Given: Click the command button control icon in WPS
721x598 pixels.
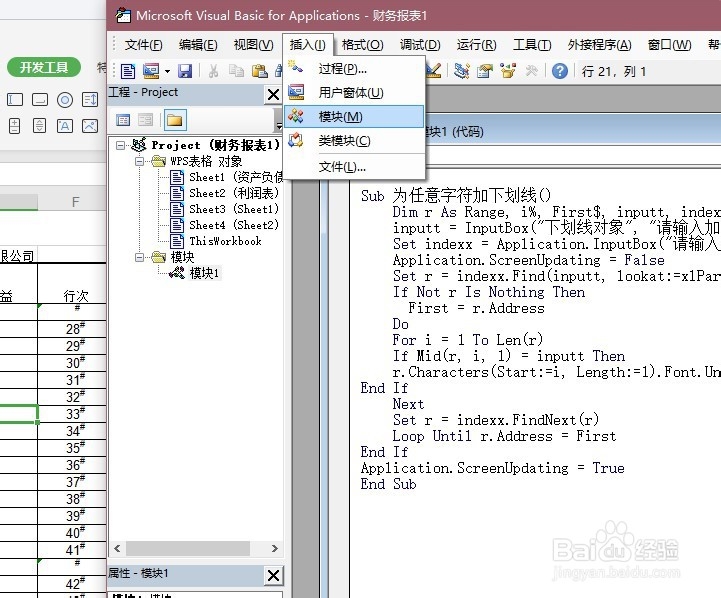Looking at the screenshot, I should coord(40,100).
